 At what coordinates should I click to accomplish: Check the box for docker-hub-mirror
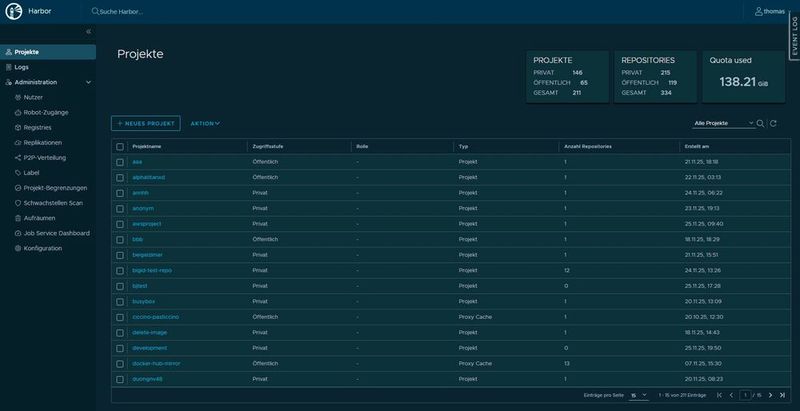(120, 364)
